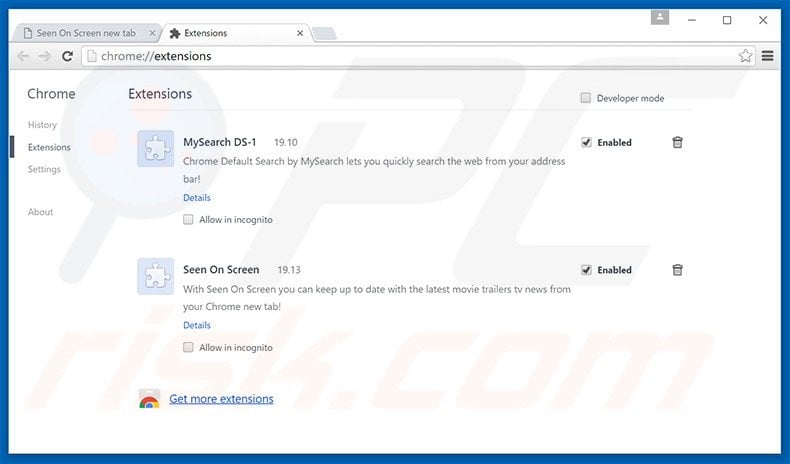The height and width of the screenshot is (464, 790).
Task: Click the browser back arrow
Action: [23, 56]
